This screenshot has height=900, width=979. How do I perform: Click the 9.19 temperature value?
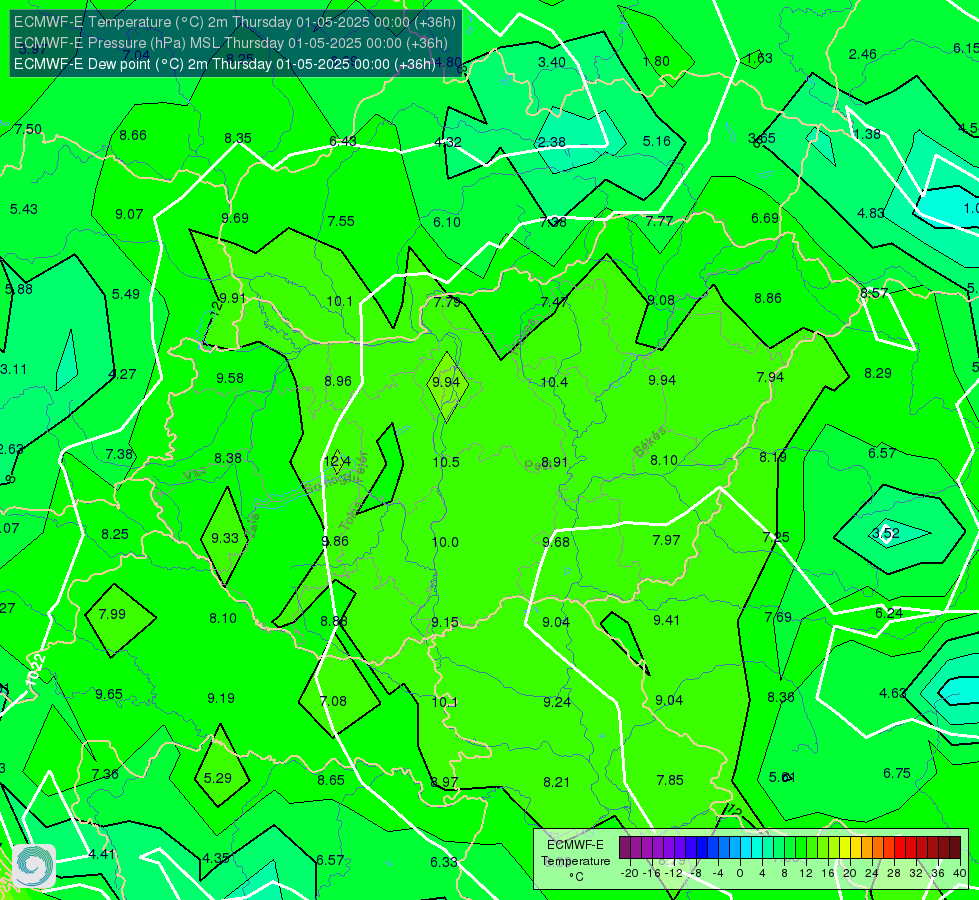[x=221, y=698]
